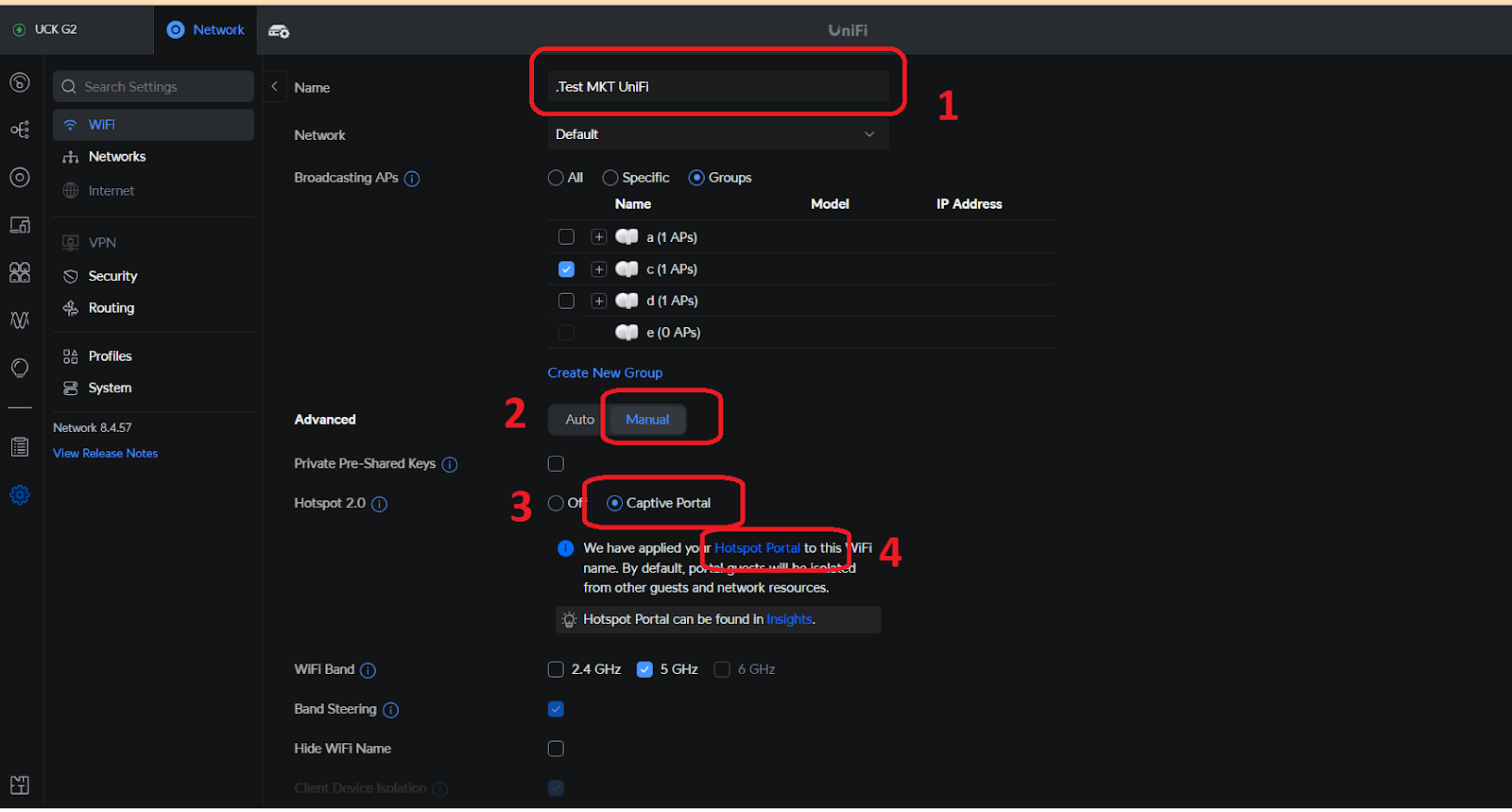Image resolution: width=1512 pixels, height=812 pixels.
Task: Open client devices icon in left rail
Action: (20, 225)
